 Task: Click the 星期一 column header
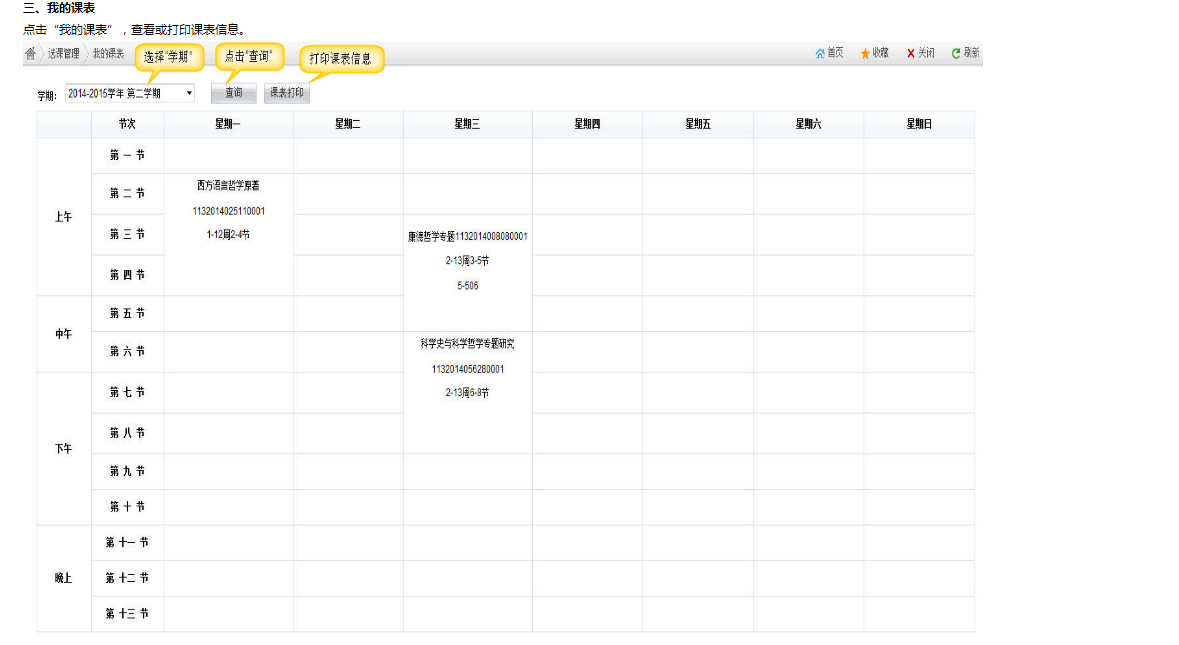(228, 124)
